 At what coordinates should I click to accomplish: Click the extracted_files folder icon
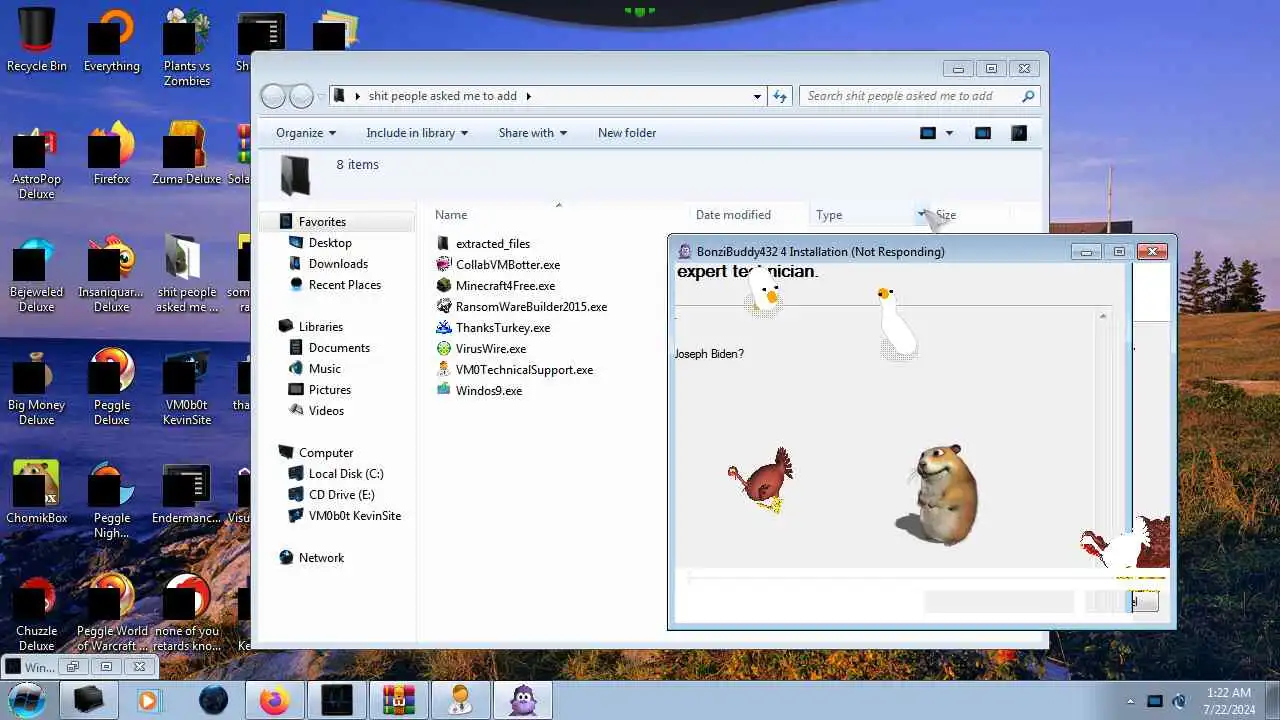tap(444, 244)
